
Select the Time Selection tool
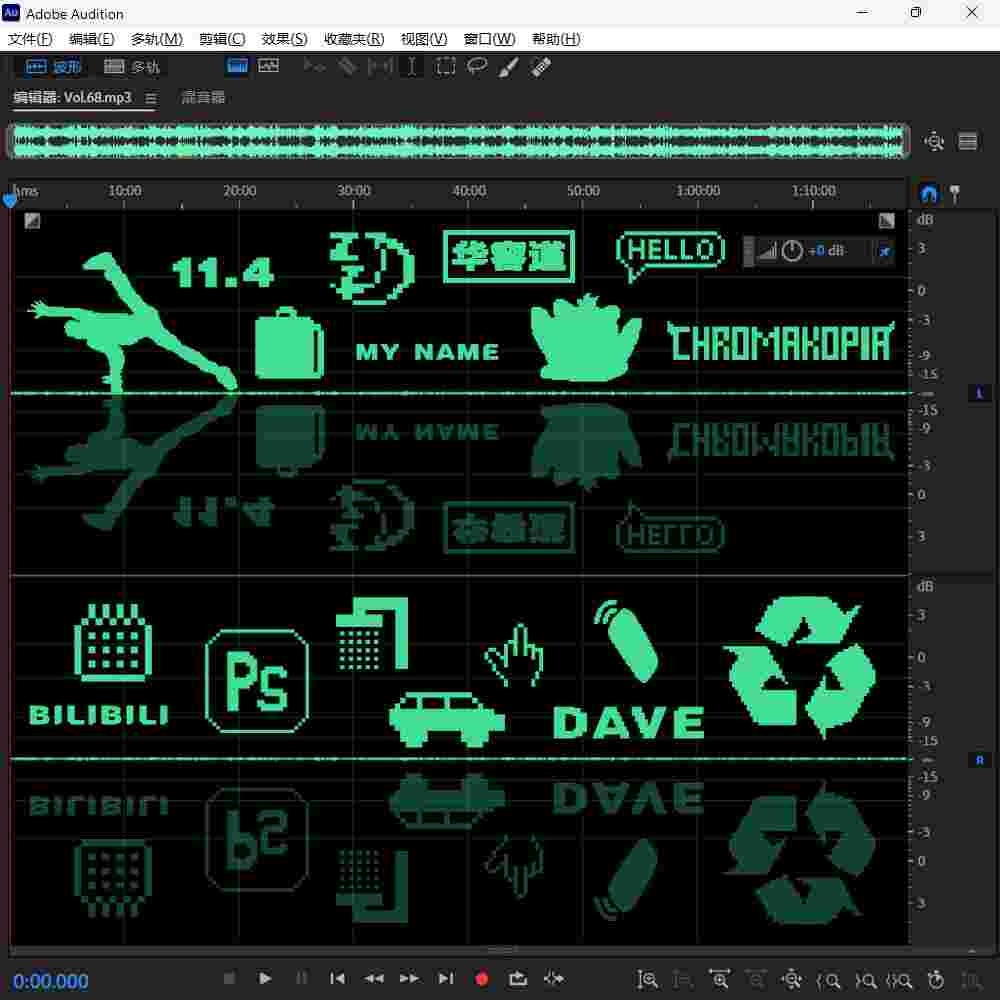pyautogui.click(x=412, y=67)
